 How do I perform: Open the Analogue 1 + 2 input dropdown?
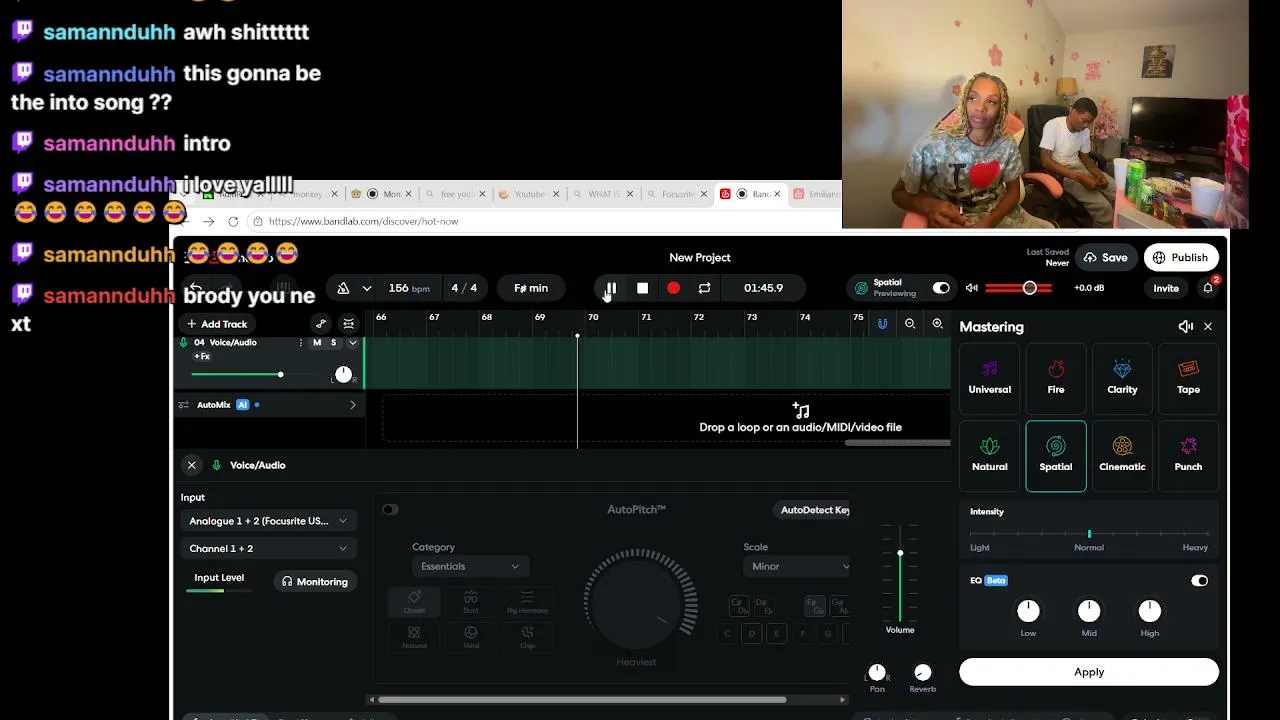coord(268,521)
